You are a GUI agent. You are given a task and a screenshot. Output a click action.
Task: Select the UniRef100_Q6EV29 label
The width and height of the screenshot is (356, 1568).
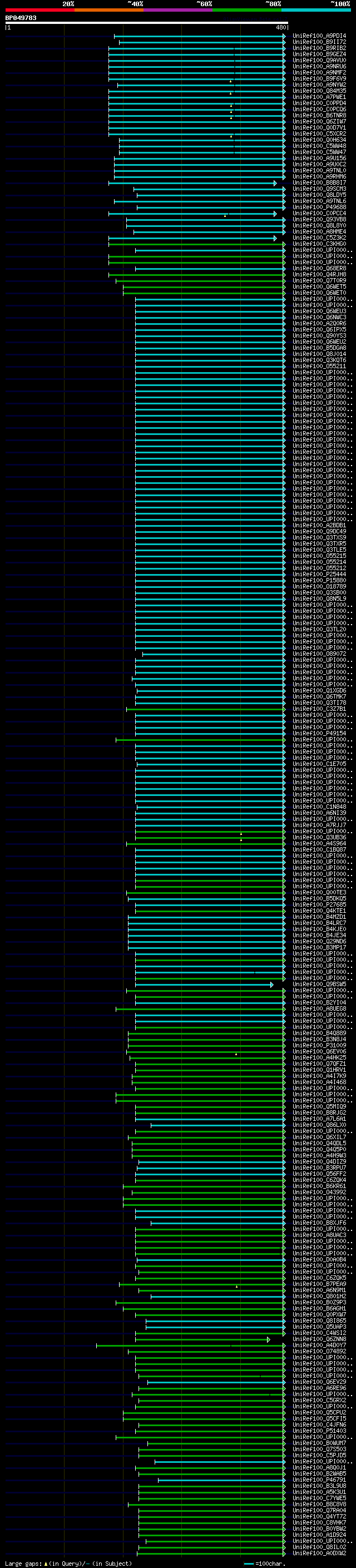click(319, 1382)
